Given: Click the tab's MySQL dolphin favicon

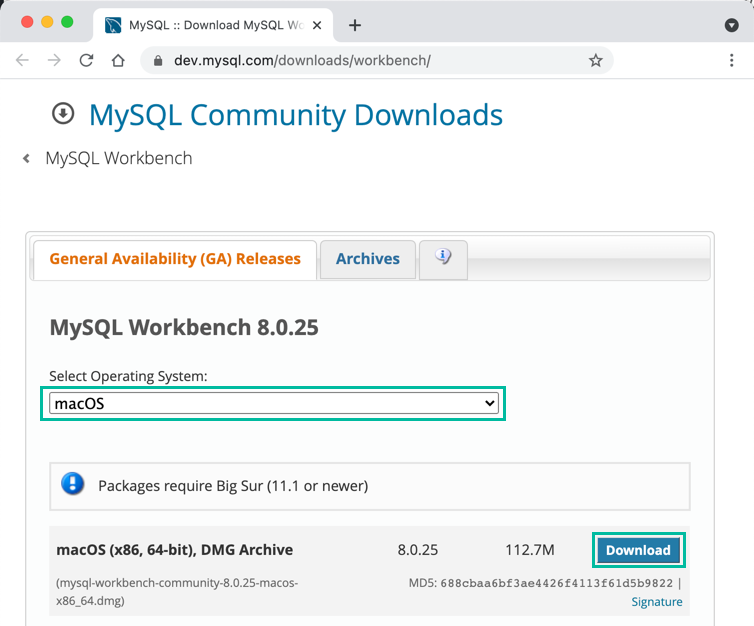Looking at the screenshot, I should tap(113, 25).
